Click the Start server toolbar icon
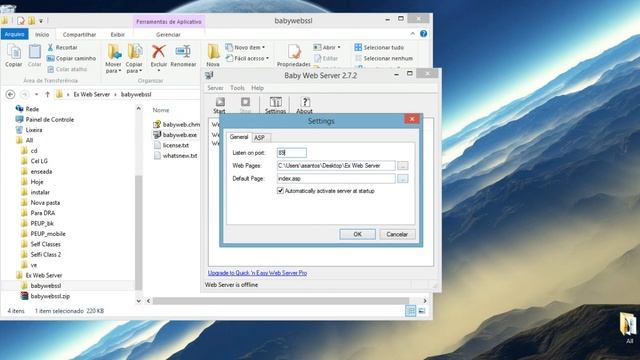640x360 pixels. (220, 105)
